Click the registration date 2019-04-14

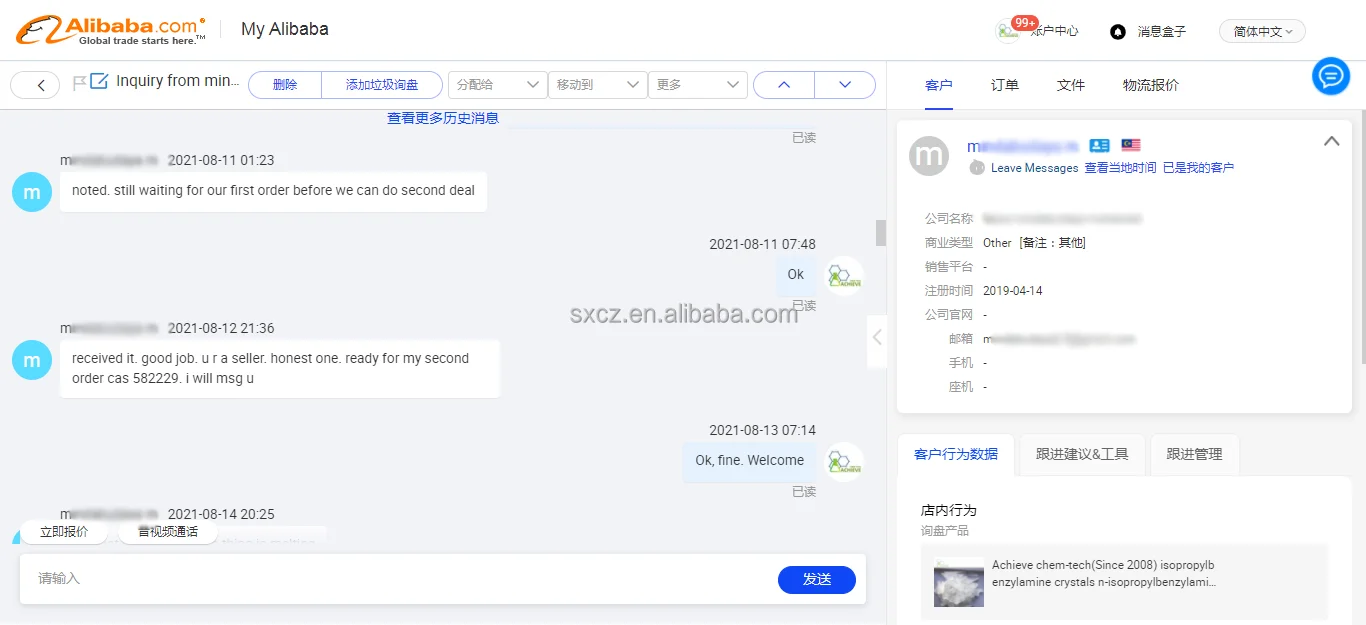(1013, 291)
